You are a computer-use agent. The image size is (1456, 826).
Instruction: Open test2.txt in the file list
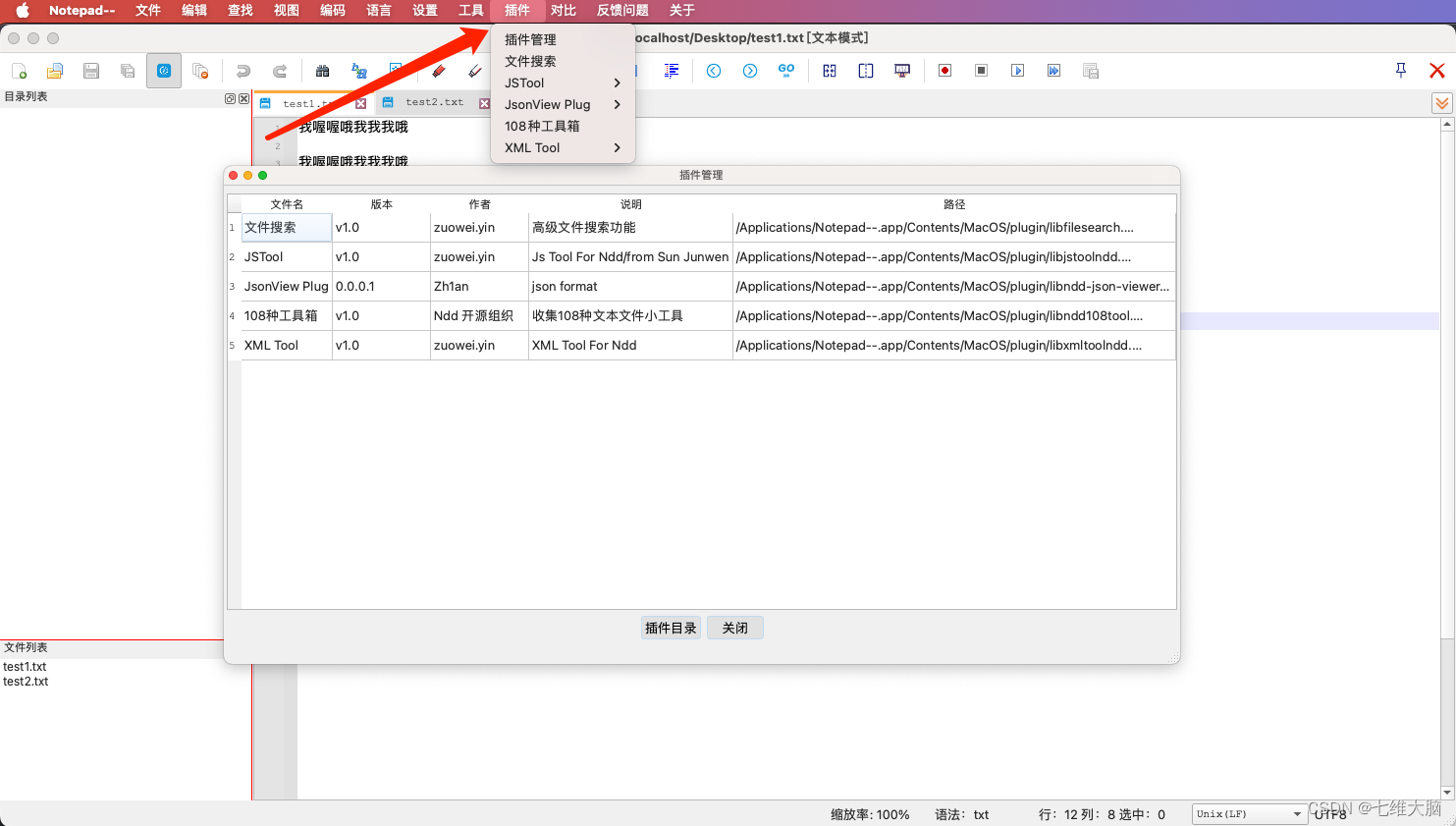click(26, 681)
